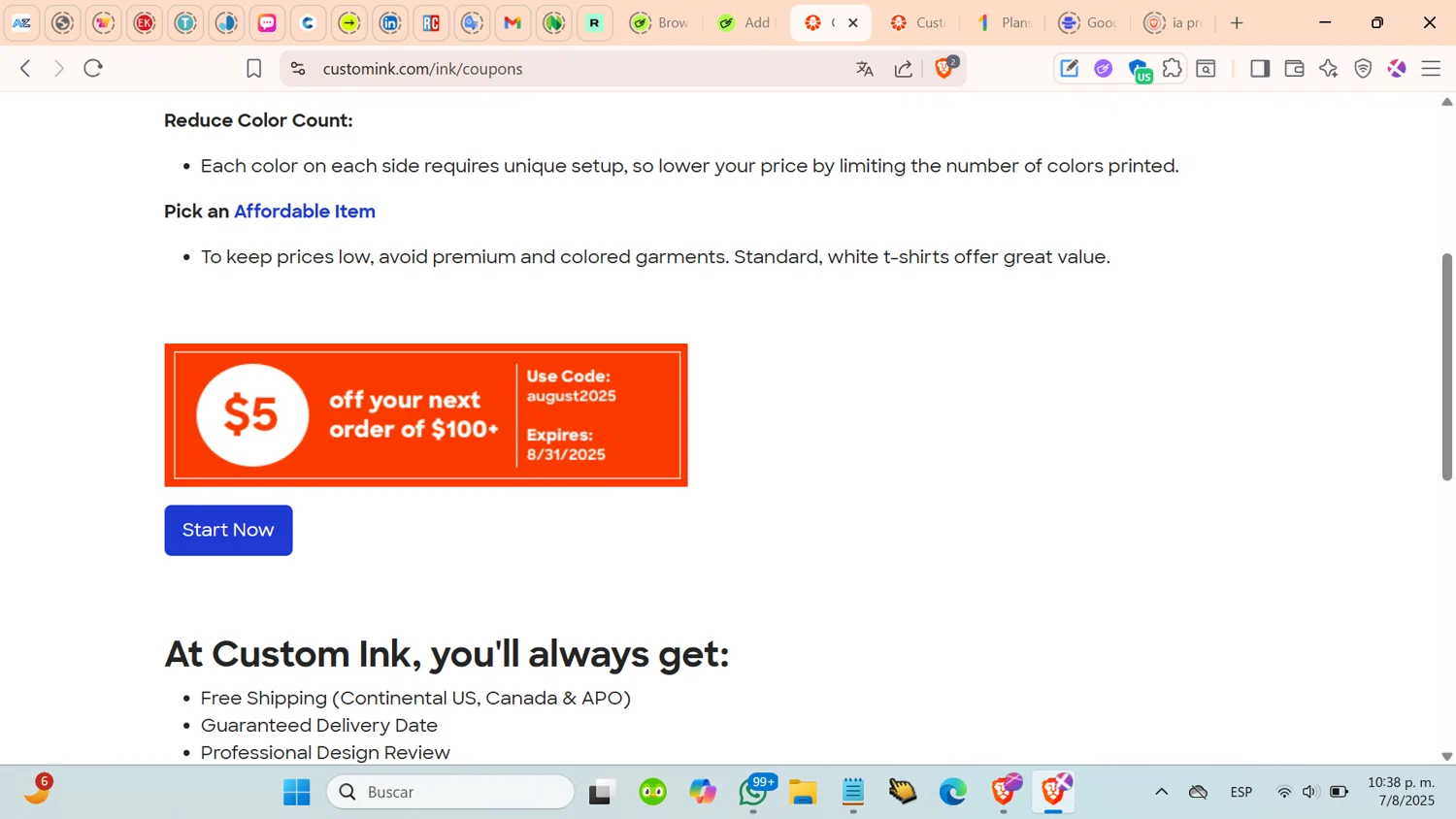Open site information icon in address bar
Viewport: 1456px width, 819px height.
click(298, 69)
